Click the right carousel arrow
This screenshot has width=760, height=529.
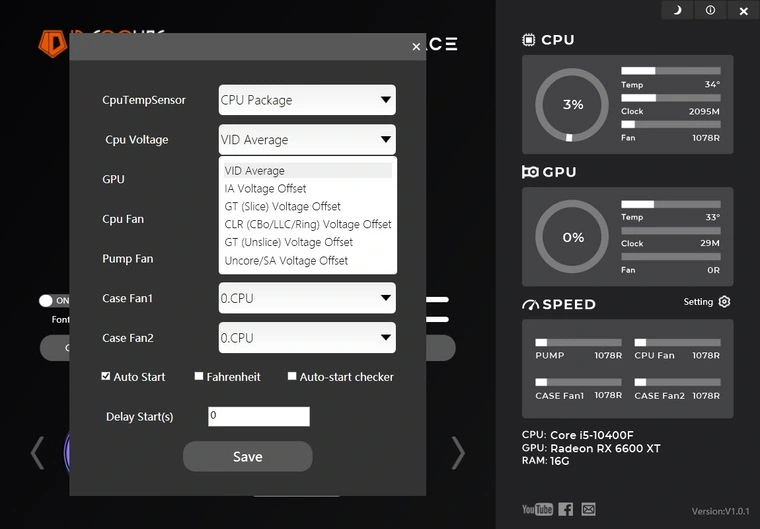tap(458, 453)
